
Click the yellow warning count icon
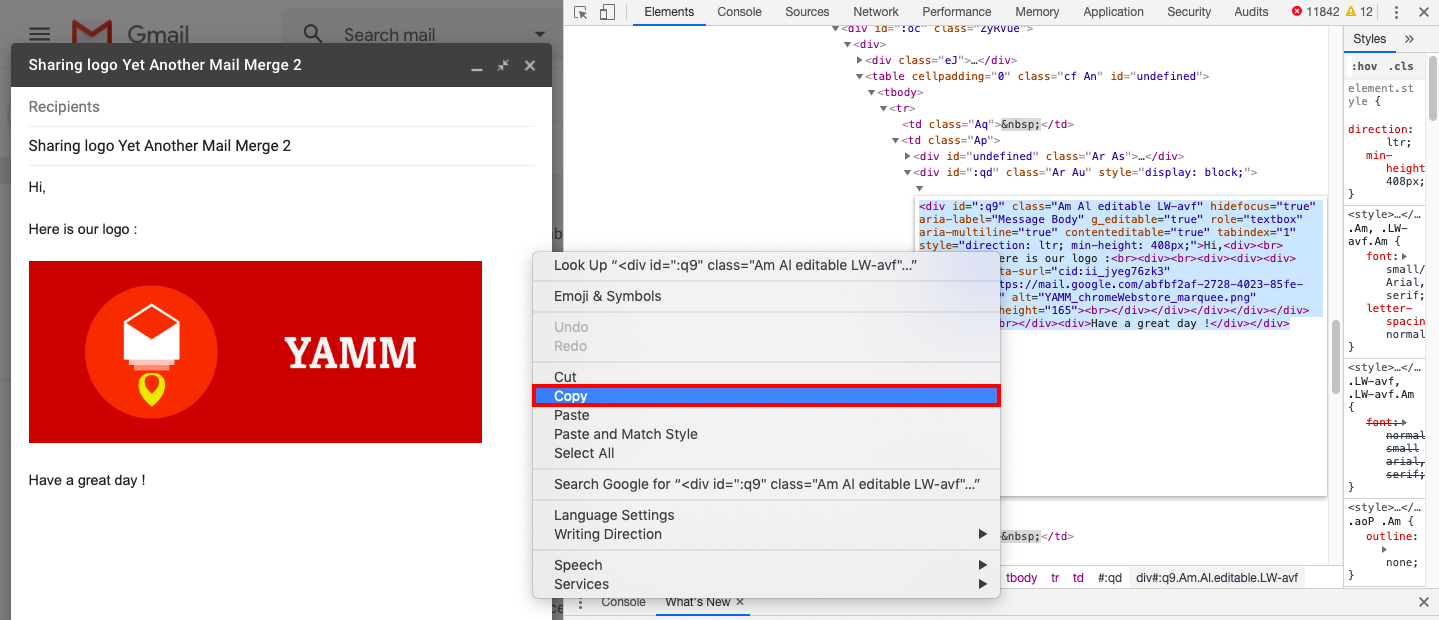pyautogui.click(x=1351, y=12)
